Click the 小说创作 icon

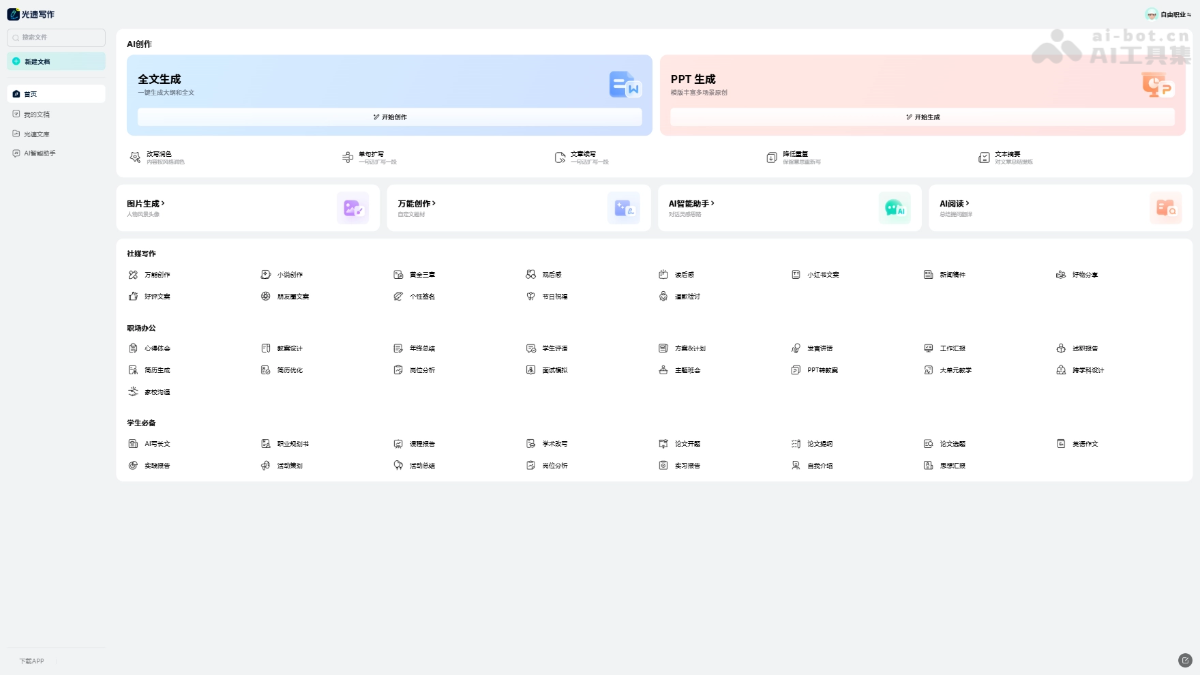[266, 274]
